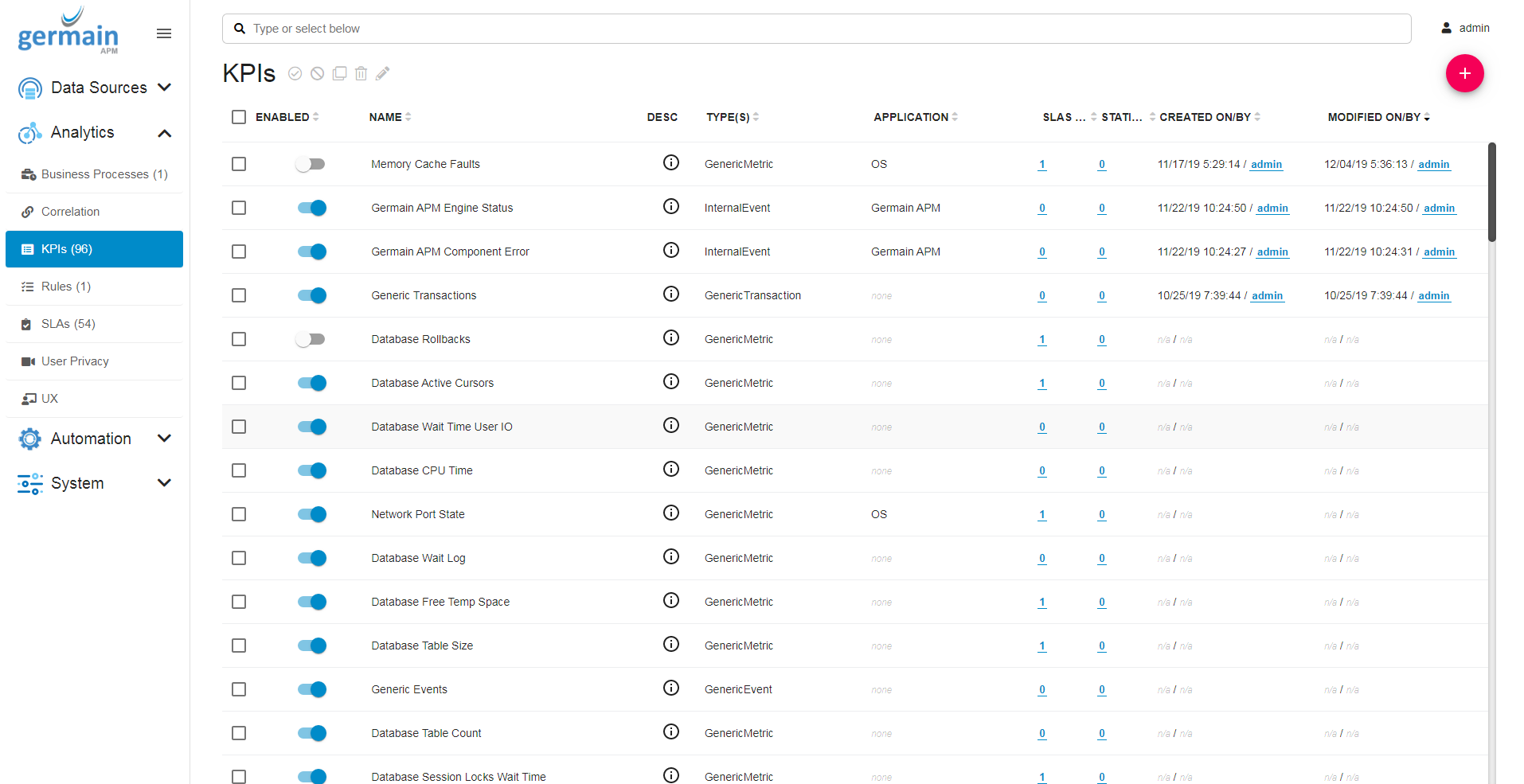
Task: Check the select-all checkbox in table header
Action: click(x=239, y=117)
